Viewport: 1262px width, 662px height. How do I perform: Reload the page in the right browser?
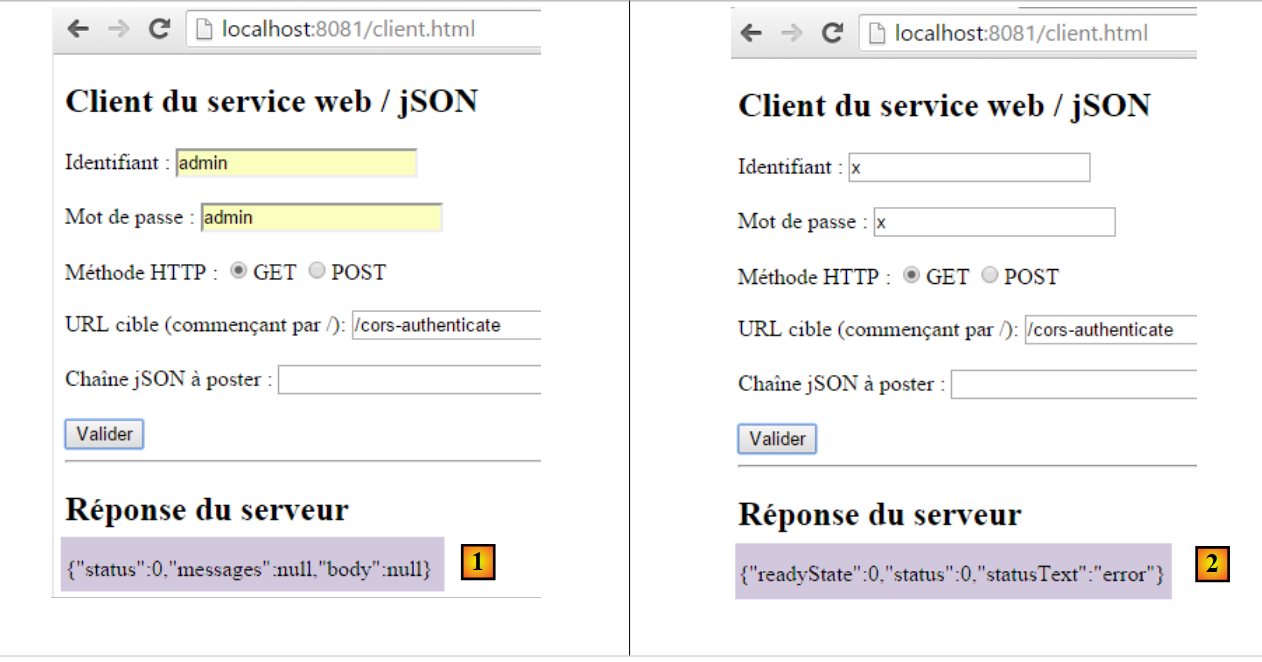tap(831, 34)
